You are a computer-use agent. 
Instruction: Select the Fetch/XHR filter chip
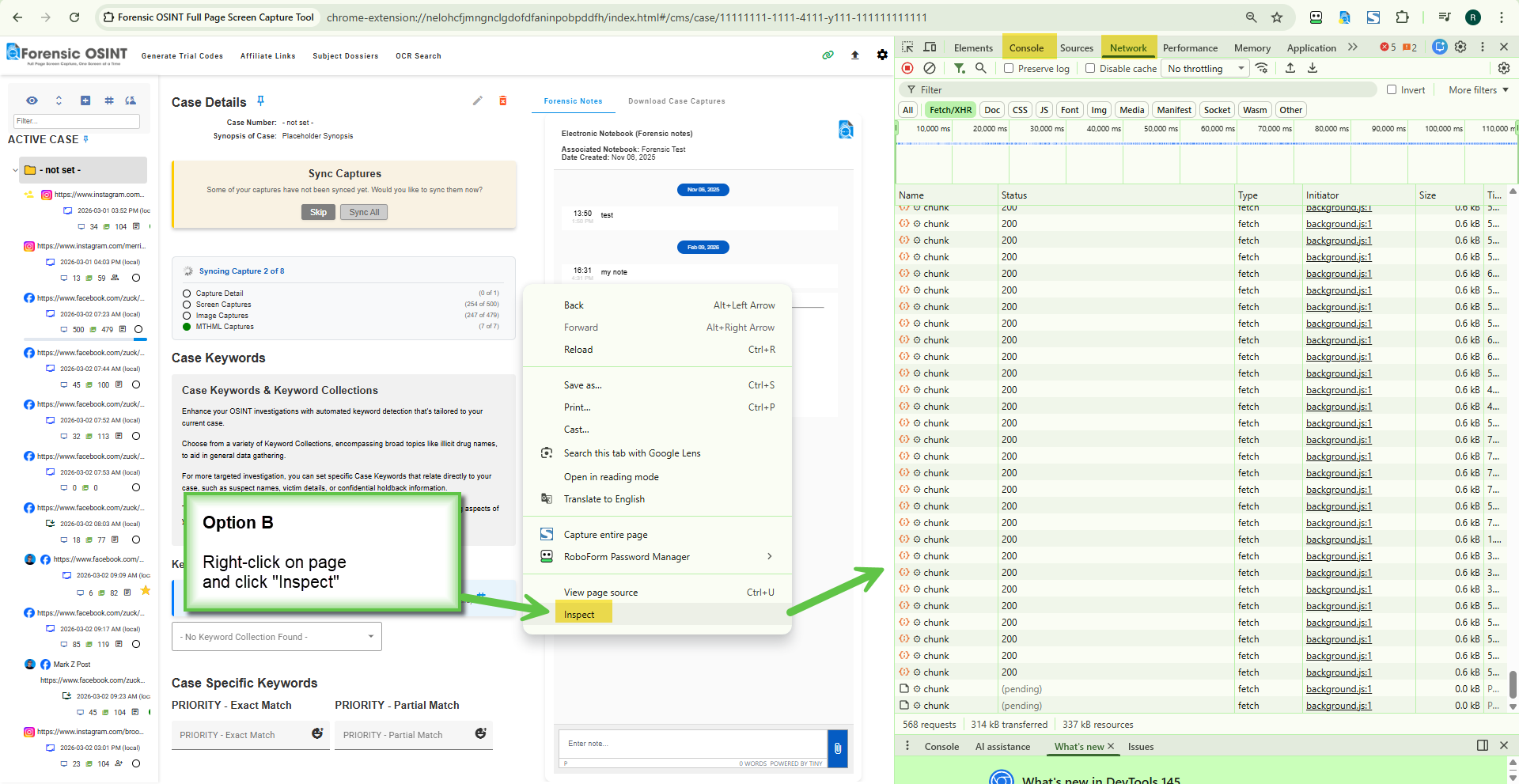point(950,110)
